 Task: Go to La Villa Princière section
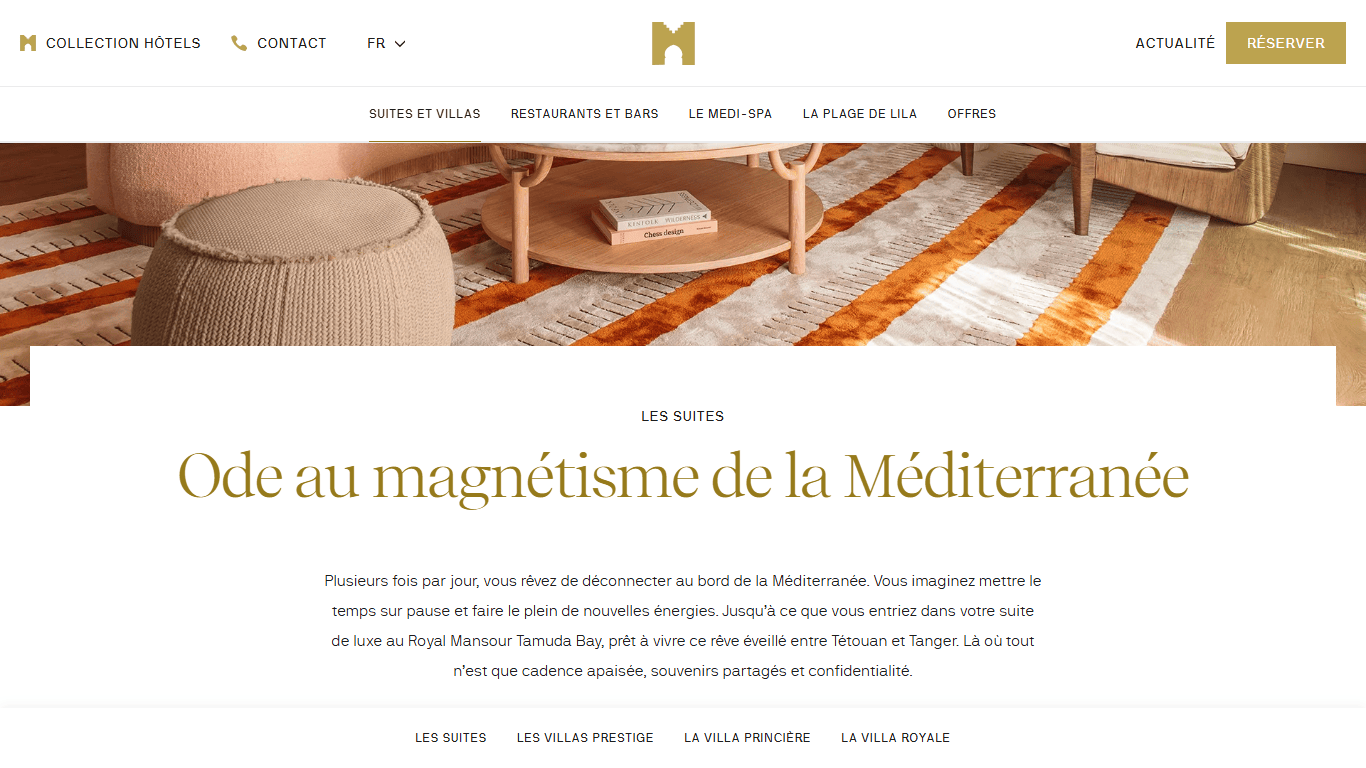(x=747, y=738)
